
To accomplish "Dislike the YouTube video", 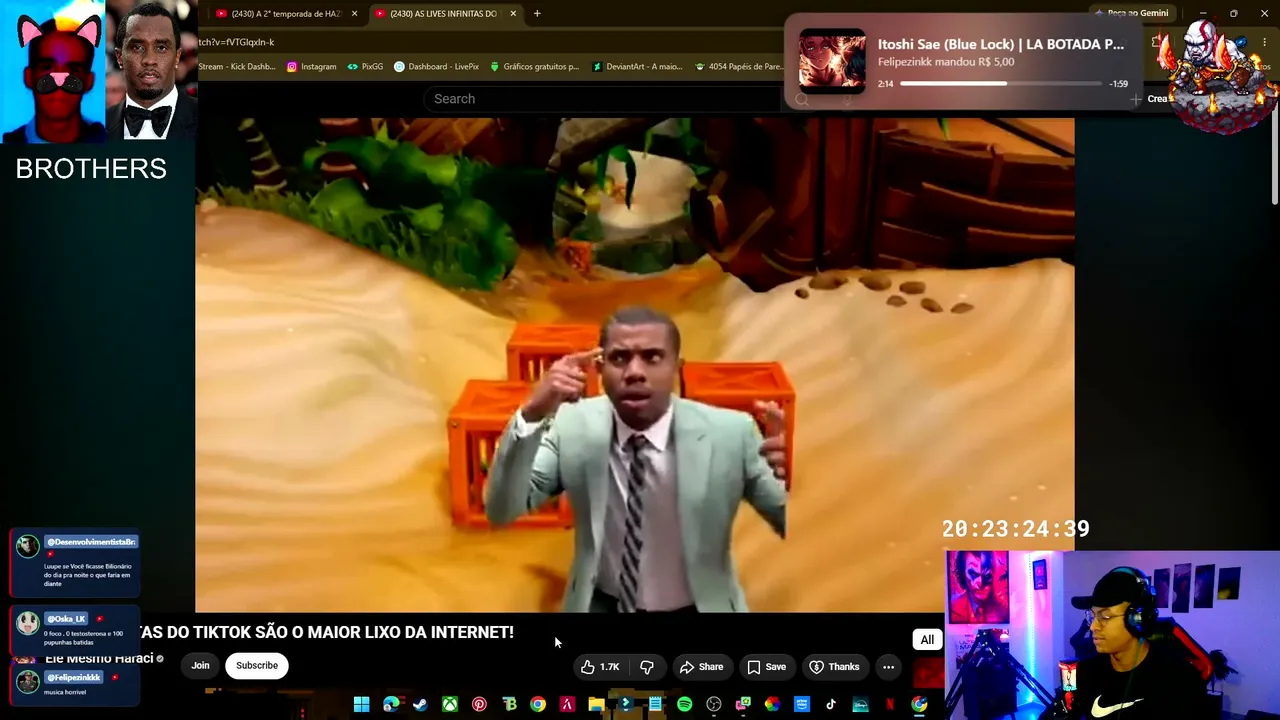I will [647, 667].
